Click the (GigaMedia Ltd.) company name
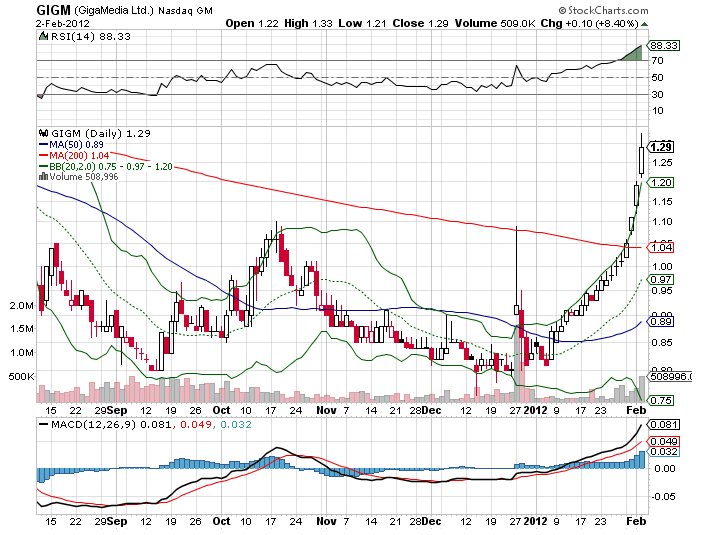The image size is (714, 535). [x=114, y=10]
